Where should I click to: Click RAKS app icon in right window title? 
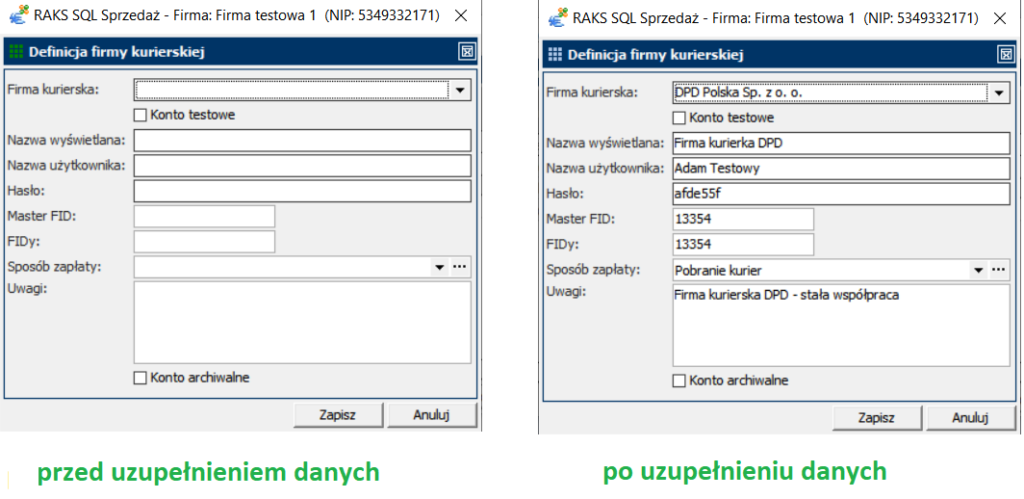coord(557,18)
